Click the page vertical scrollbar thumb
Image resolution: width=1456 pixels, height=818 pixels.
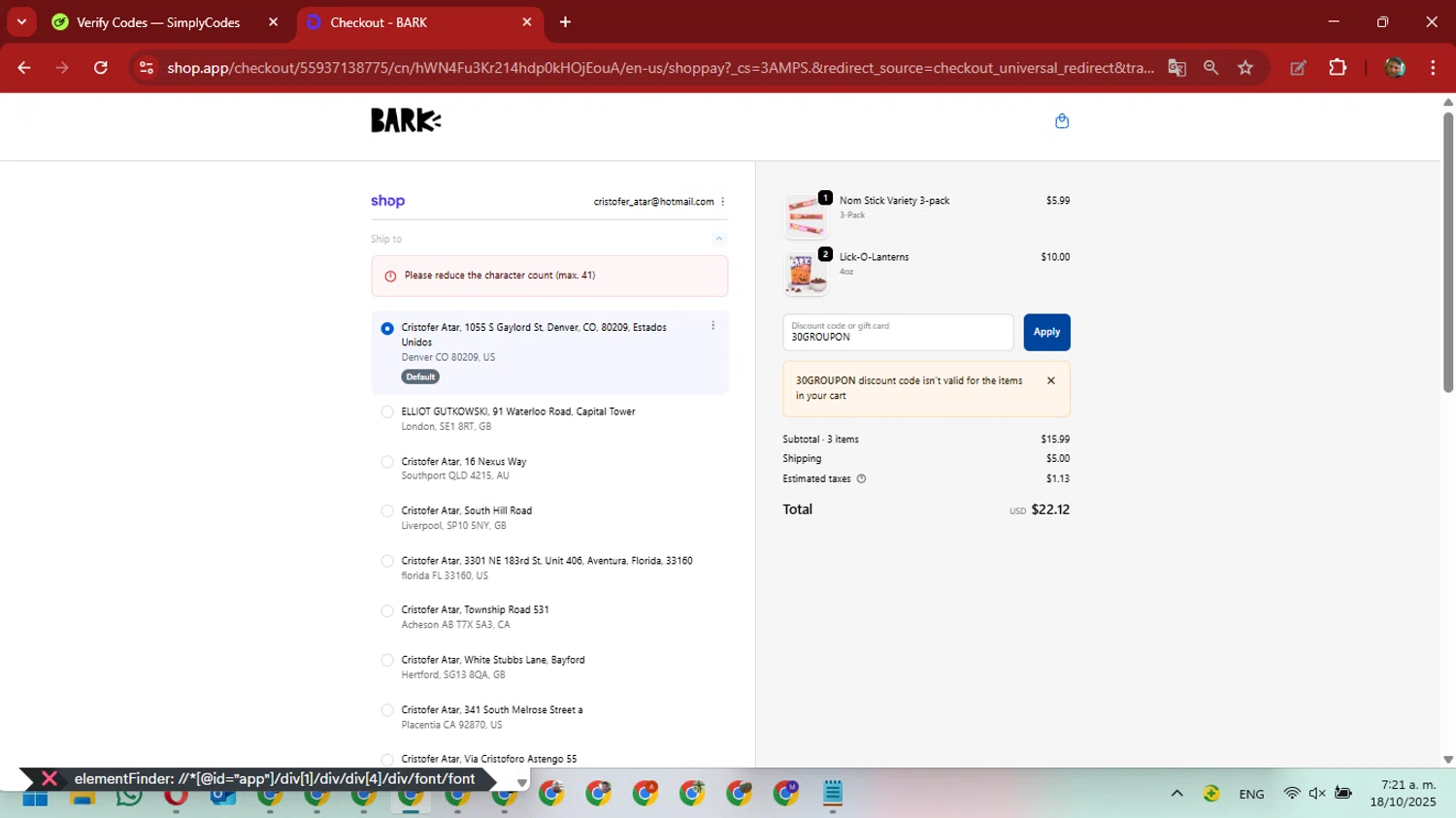point(1448,252)
